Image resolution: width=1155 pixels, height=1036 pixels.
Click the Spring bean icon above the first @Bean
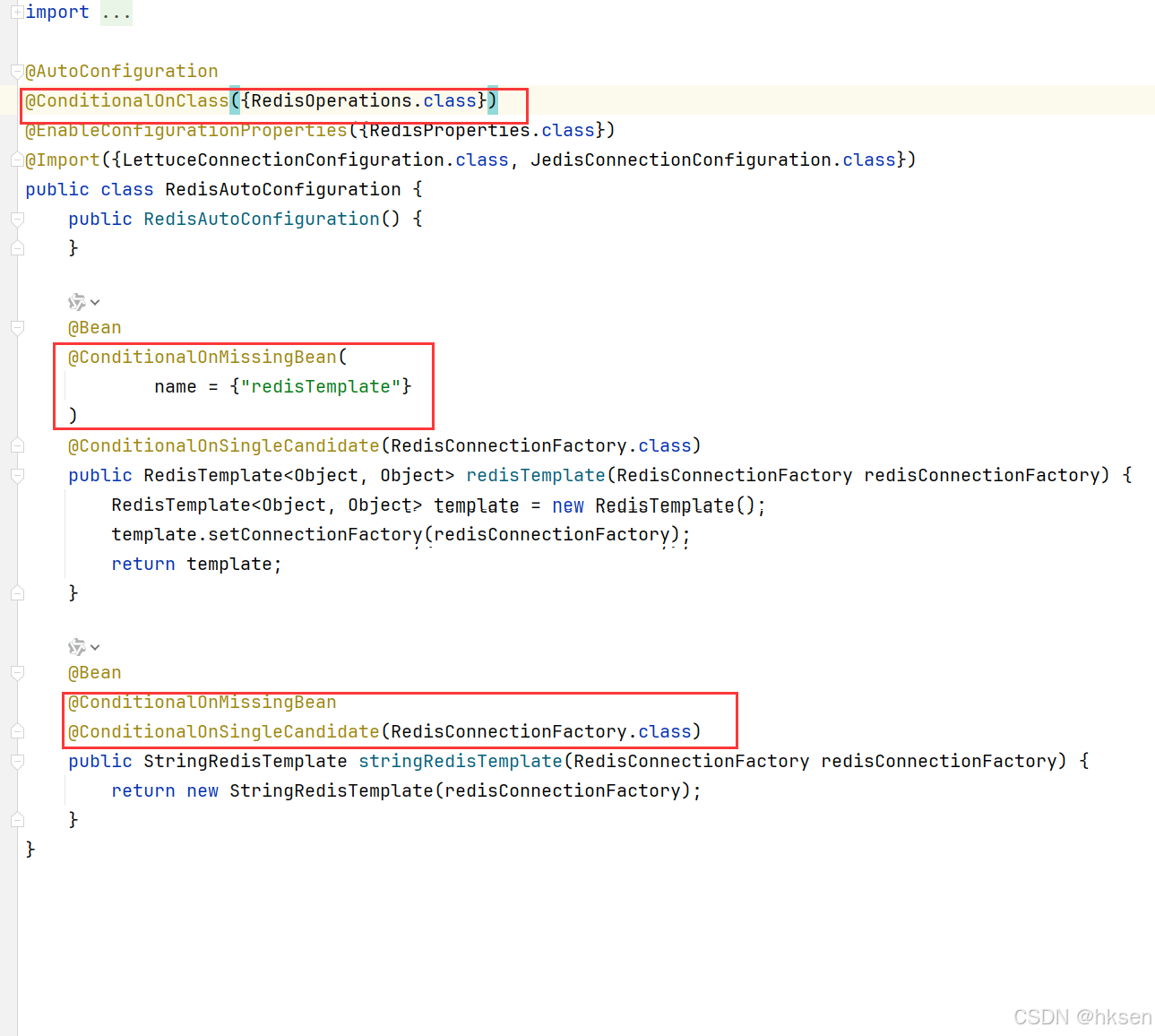75,302
